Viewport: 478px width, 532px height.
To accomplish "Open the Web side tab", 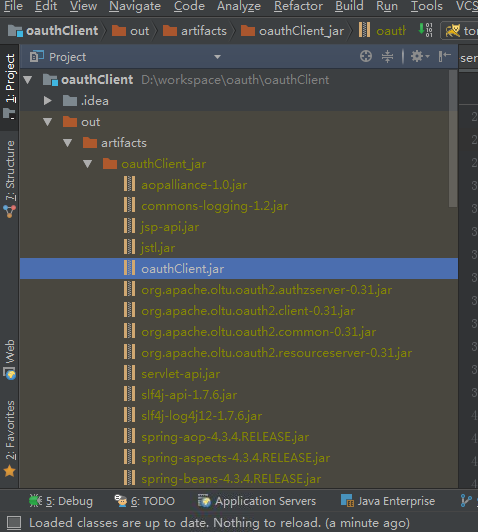I will point(9,359).
